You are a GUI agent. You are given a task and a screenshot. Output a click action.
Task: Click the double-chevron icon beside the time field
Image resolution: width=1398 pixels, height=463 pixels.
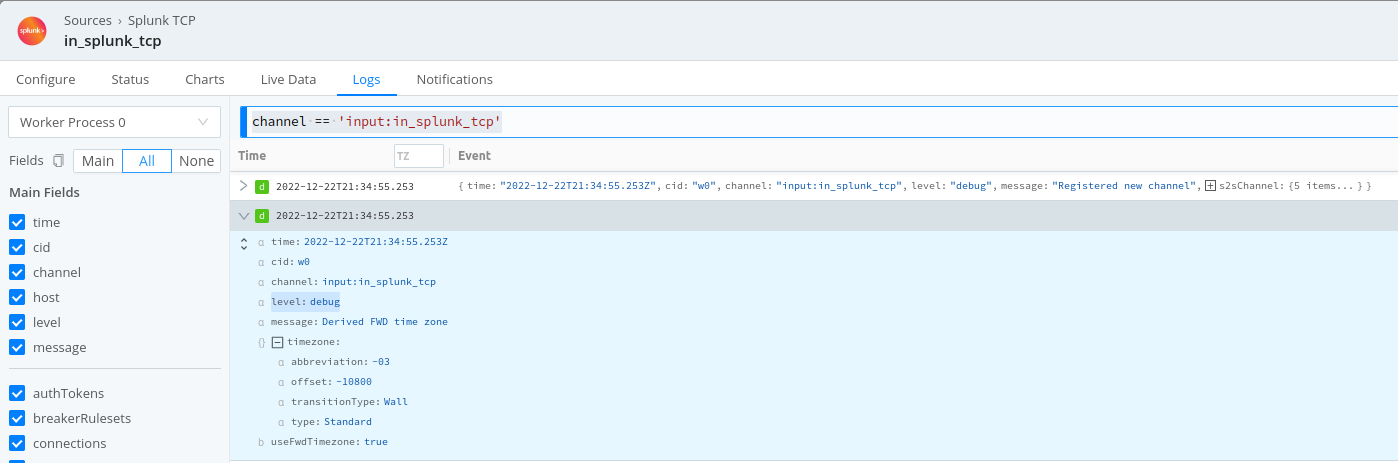[244, 244]
